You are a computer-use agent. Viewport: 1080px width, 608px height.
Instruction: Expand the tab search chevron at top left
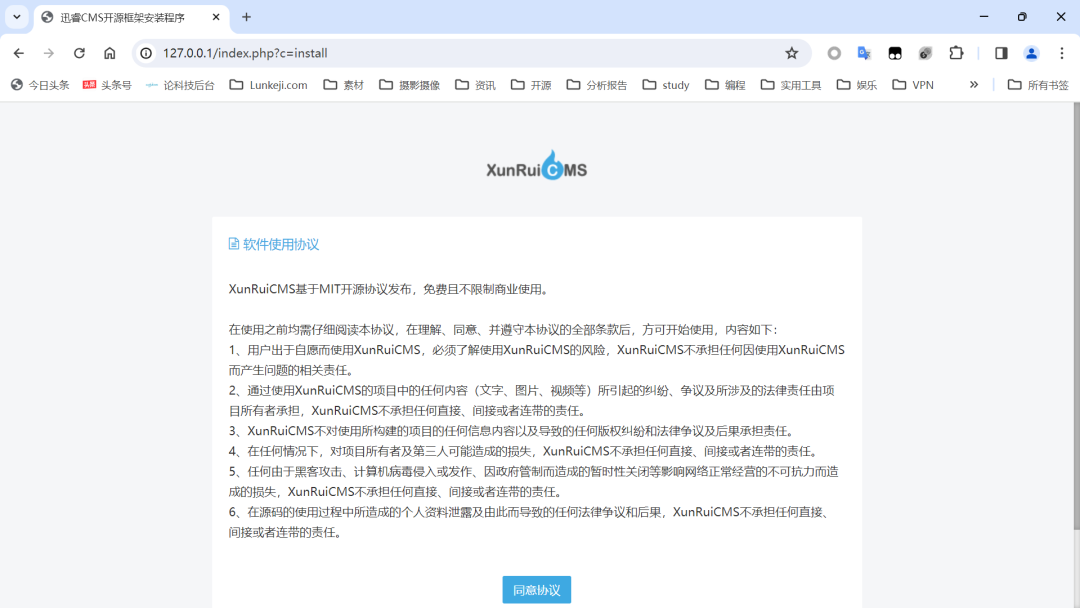[15, 16]
